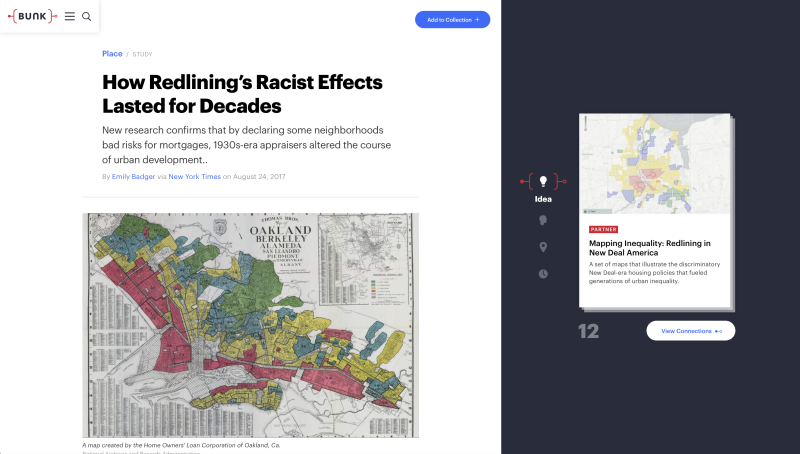Open the Bunk logo home link

coord(33,16)
